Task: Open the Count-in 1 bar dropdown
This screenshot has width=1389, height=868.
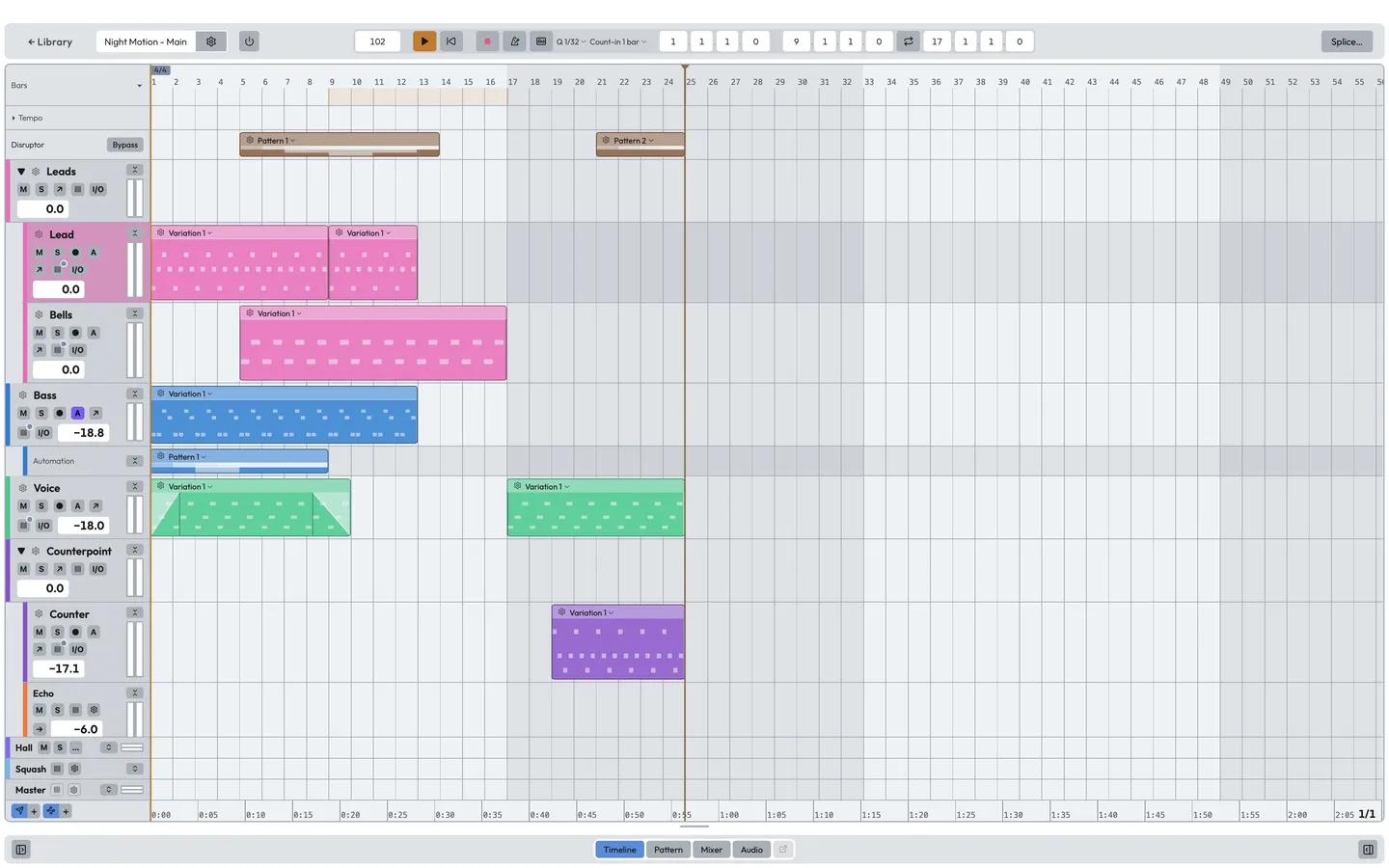Action: [x=618, y=41]
